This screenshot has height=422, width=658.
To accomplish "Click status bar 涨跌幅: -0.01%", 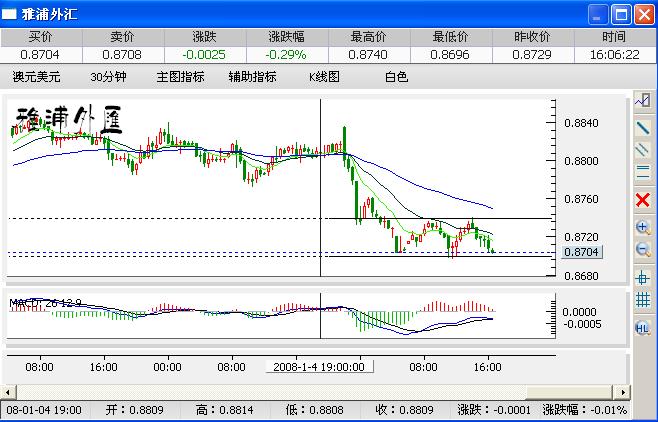I will point(585,410).
